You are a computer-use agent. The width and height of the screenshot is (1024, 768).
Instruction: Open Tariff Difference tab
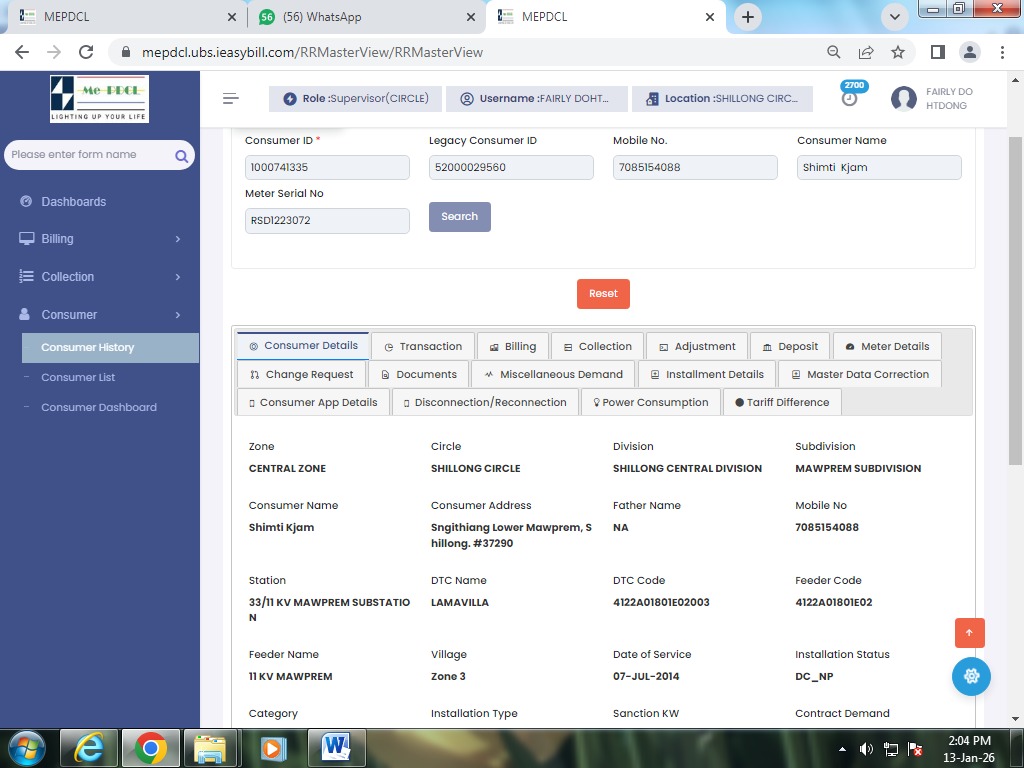tap(782, 402)
